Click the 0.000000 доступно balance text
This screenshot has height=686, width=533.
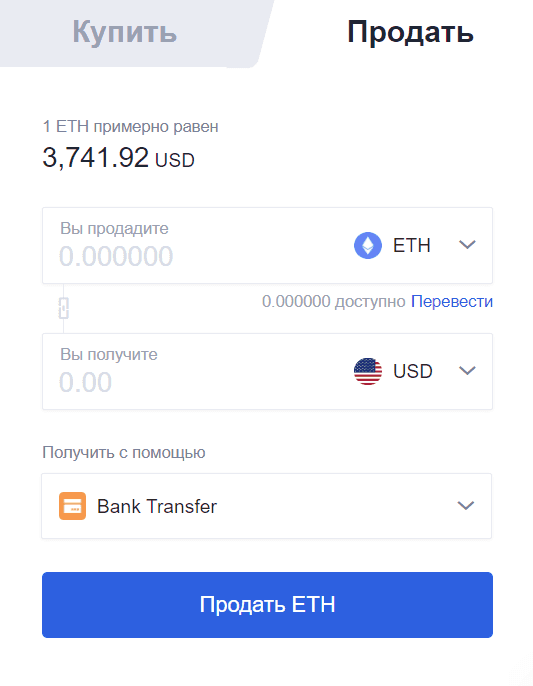point(334,301)
